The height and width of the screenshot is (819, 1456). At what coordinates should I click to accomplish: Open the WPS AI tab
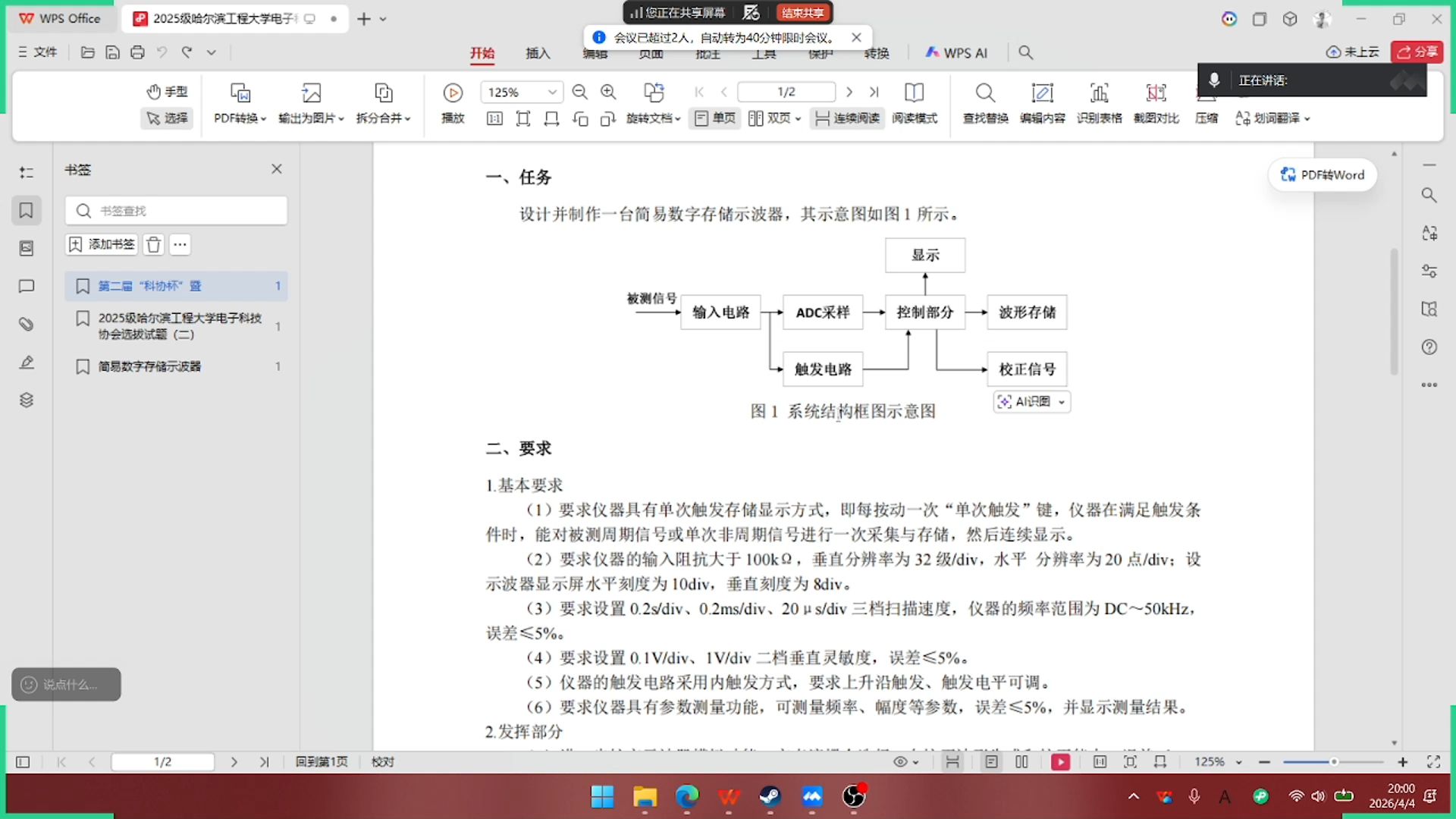click(x=956, y=53)
